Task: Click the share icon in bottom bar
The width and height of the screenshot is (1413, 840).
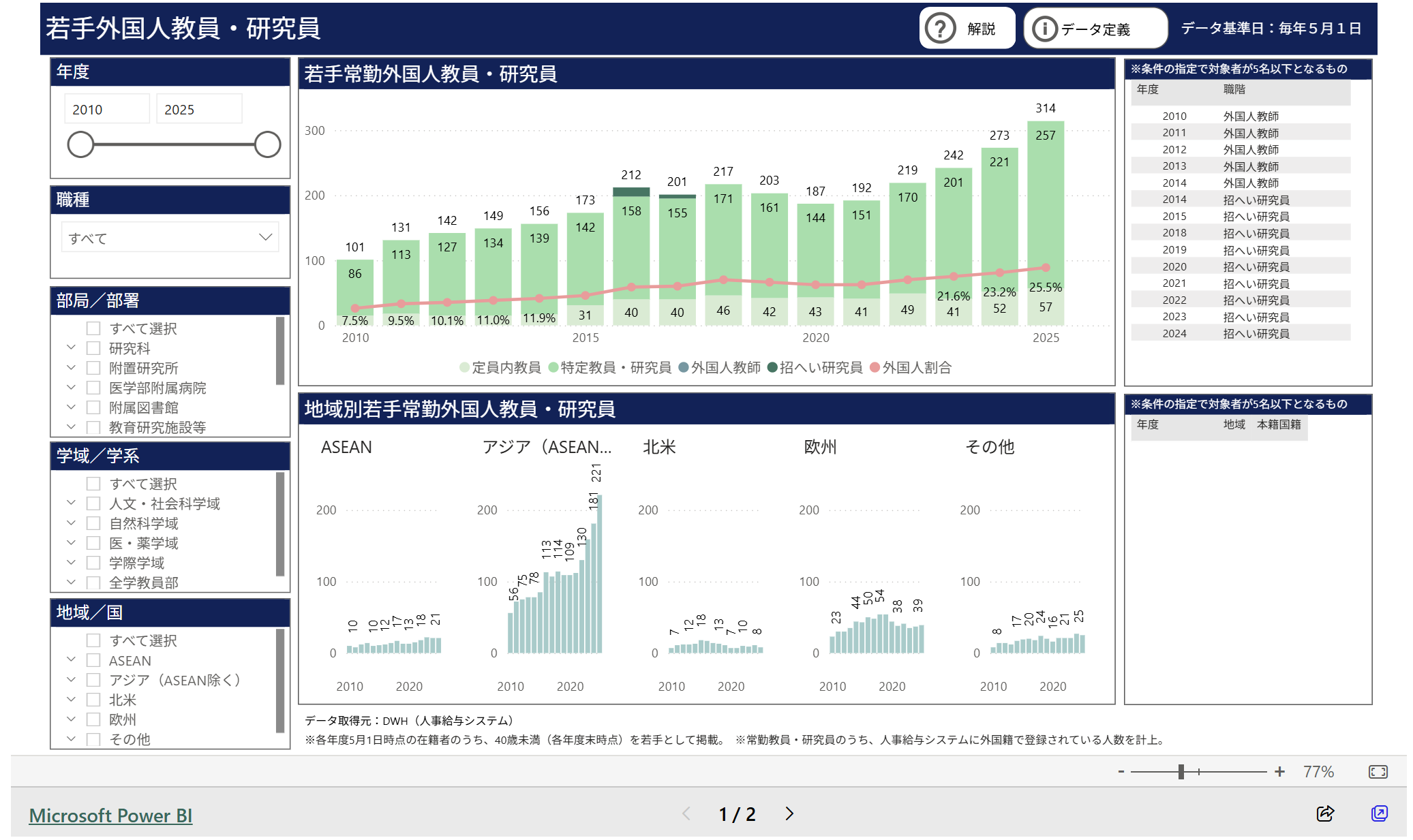Action: [x=1325, y=813]
